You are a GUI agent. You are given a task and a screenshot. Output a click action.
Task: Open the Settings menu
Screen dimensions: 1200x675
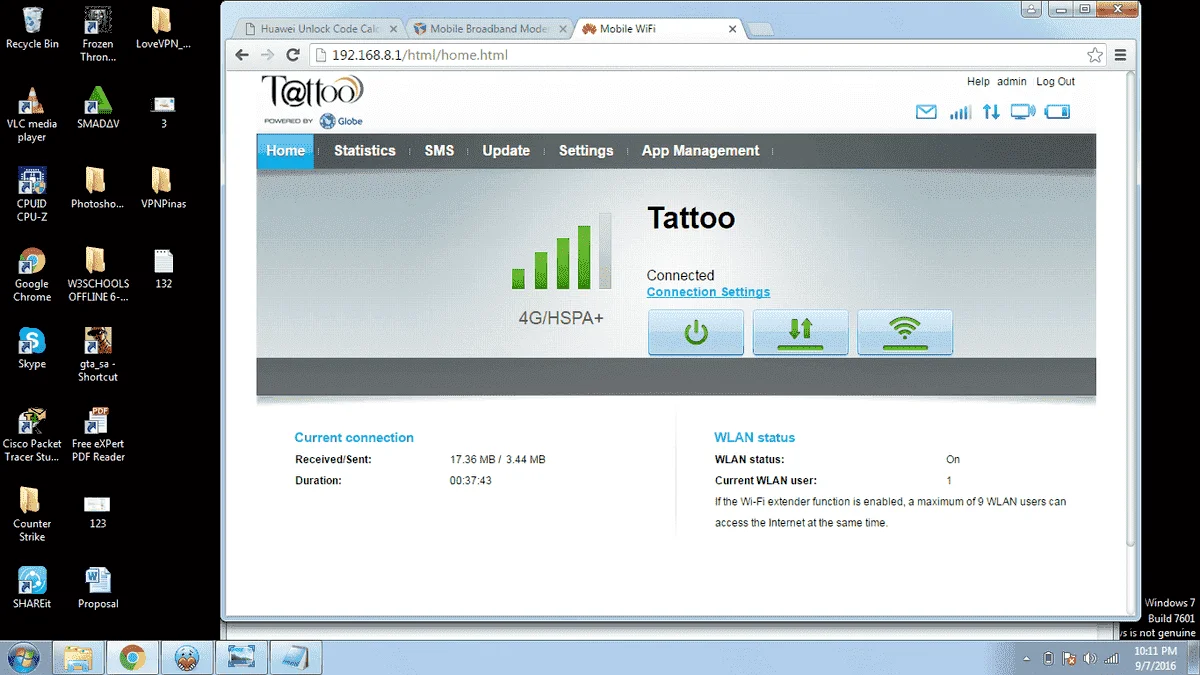coord(586,151)
